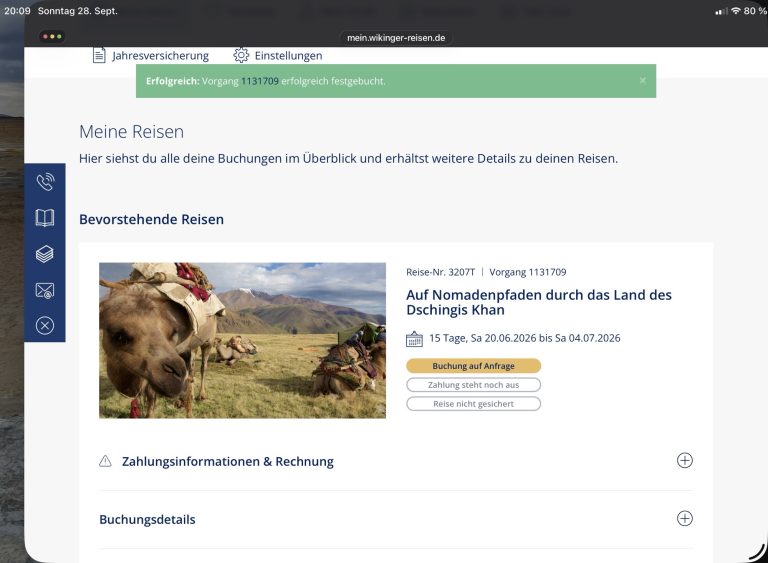
Task: Click the phone contact icon in sidebar
Action: pos(45,182)
